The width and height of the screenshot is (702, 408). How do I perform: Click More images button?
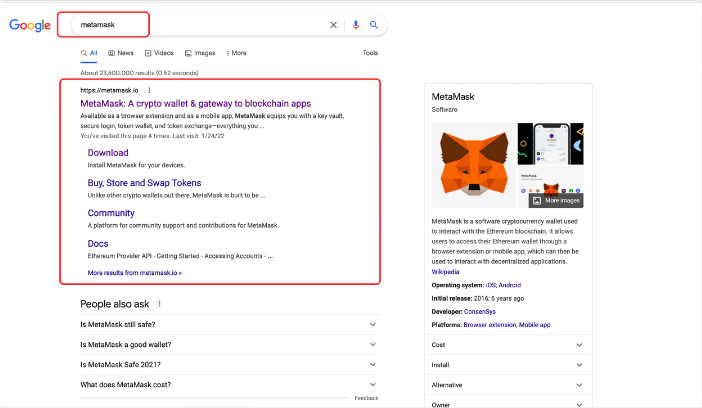tap(556, 201)
